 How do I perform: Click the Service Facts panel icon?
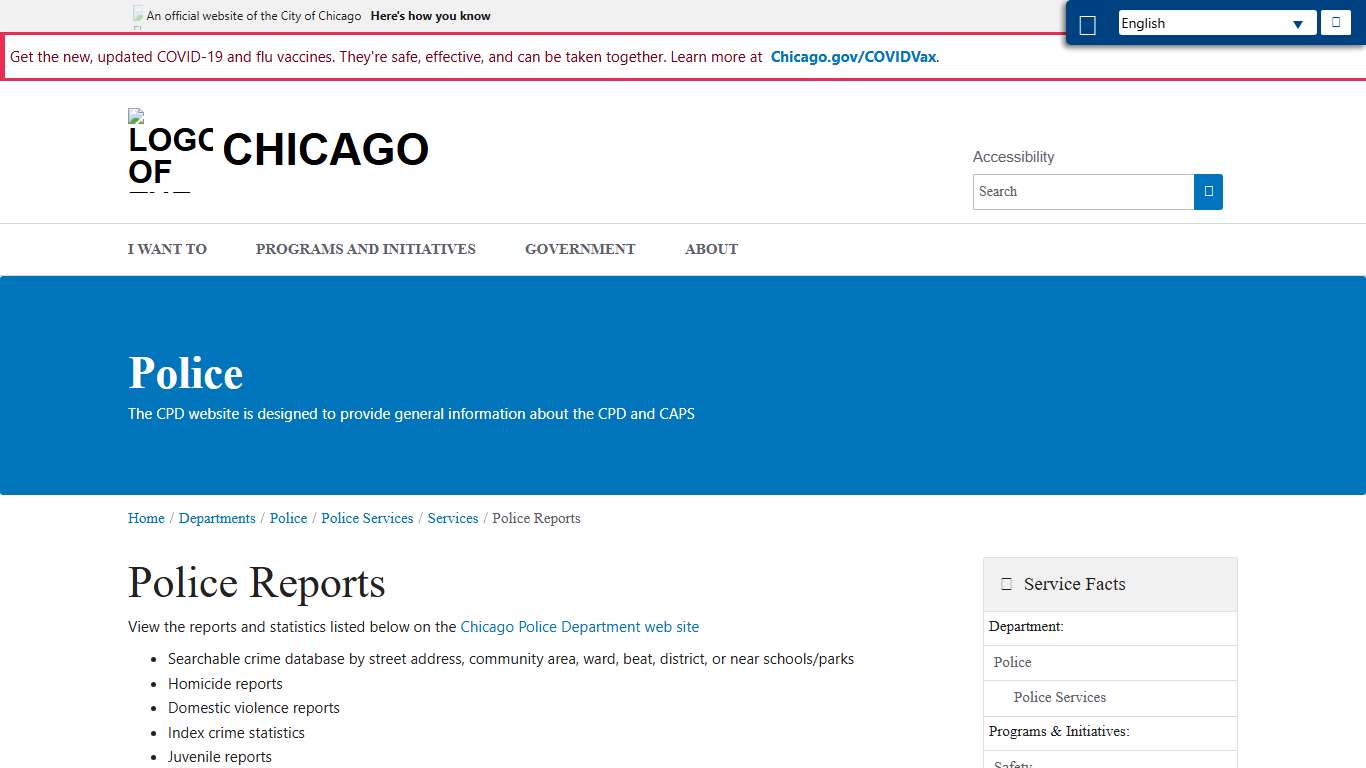click(1006, 583)
